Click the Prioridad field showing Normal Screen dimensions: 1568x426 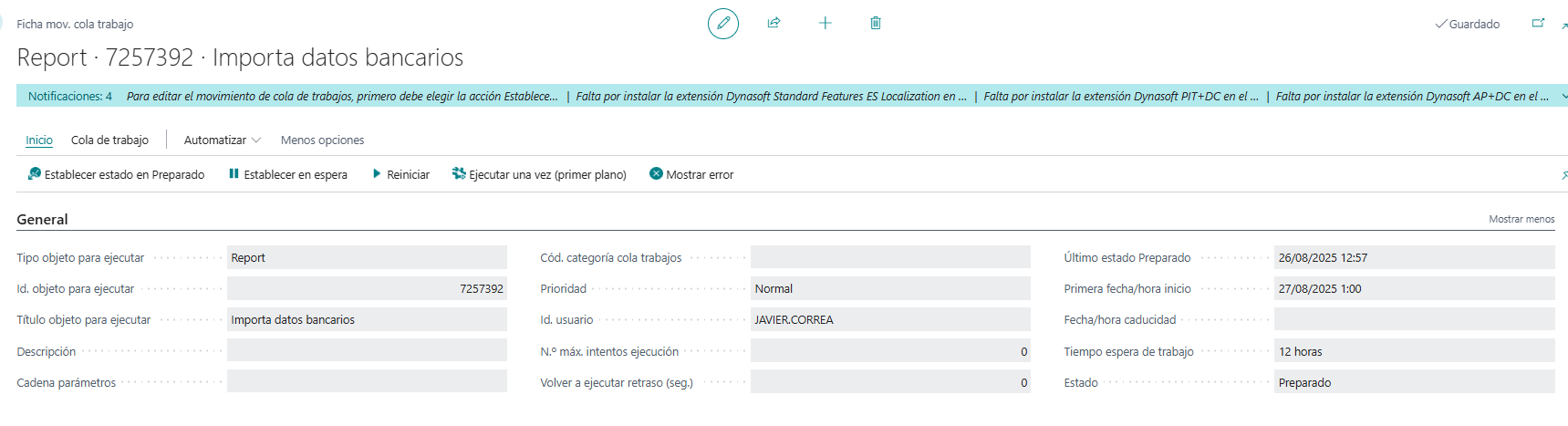(889, 289)
